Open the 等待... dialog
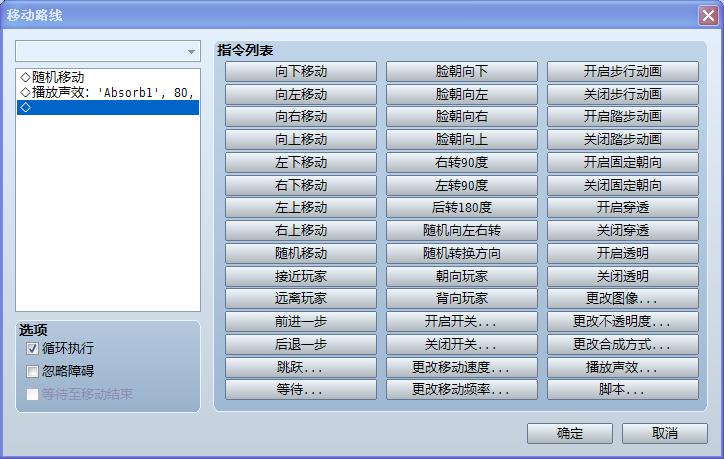724x459 pixels. [x=301, y=390]
